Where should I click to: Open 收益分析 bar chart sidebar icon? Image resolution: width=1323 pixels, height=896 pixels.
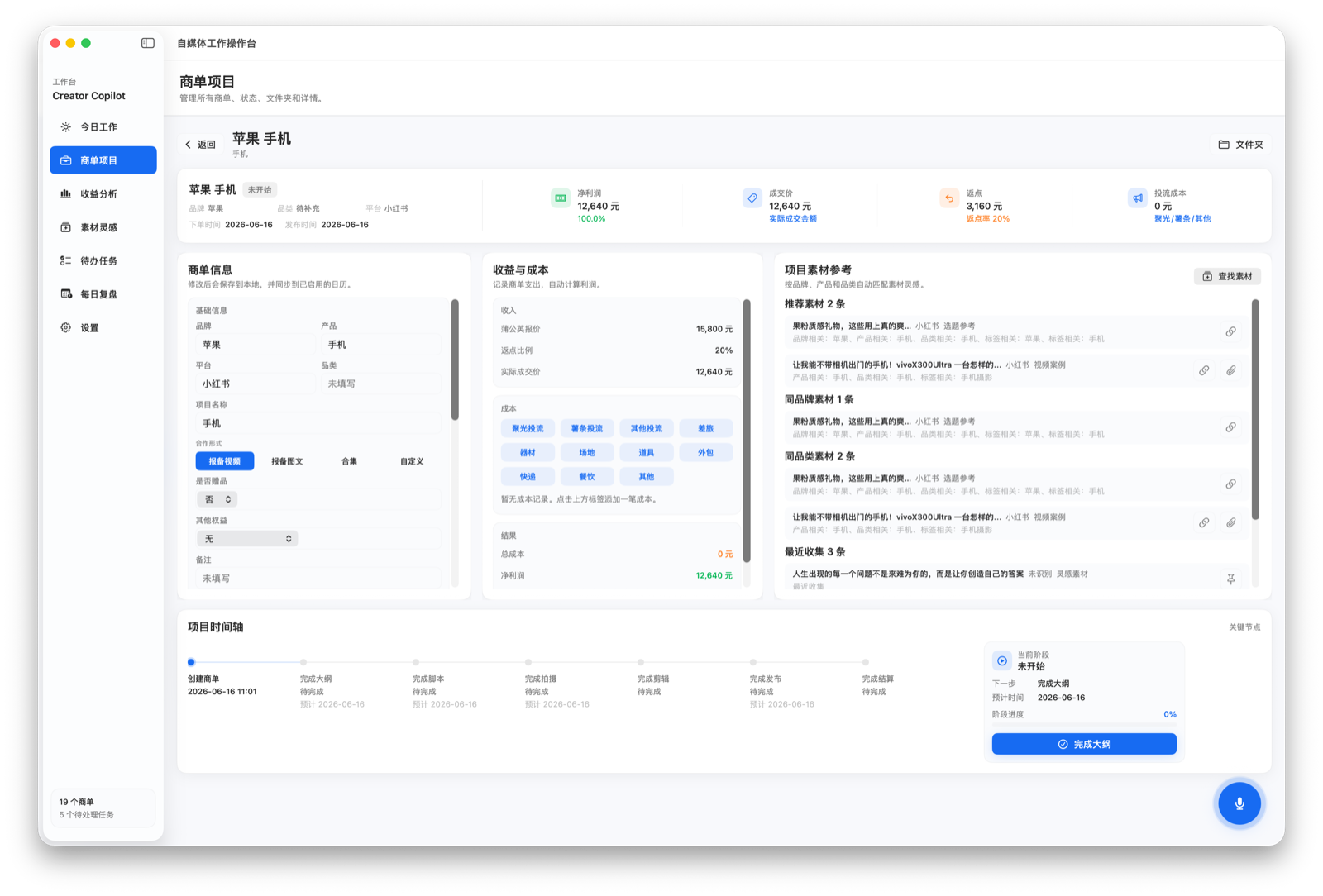coord(65,193)
